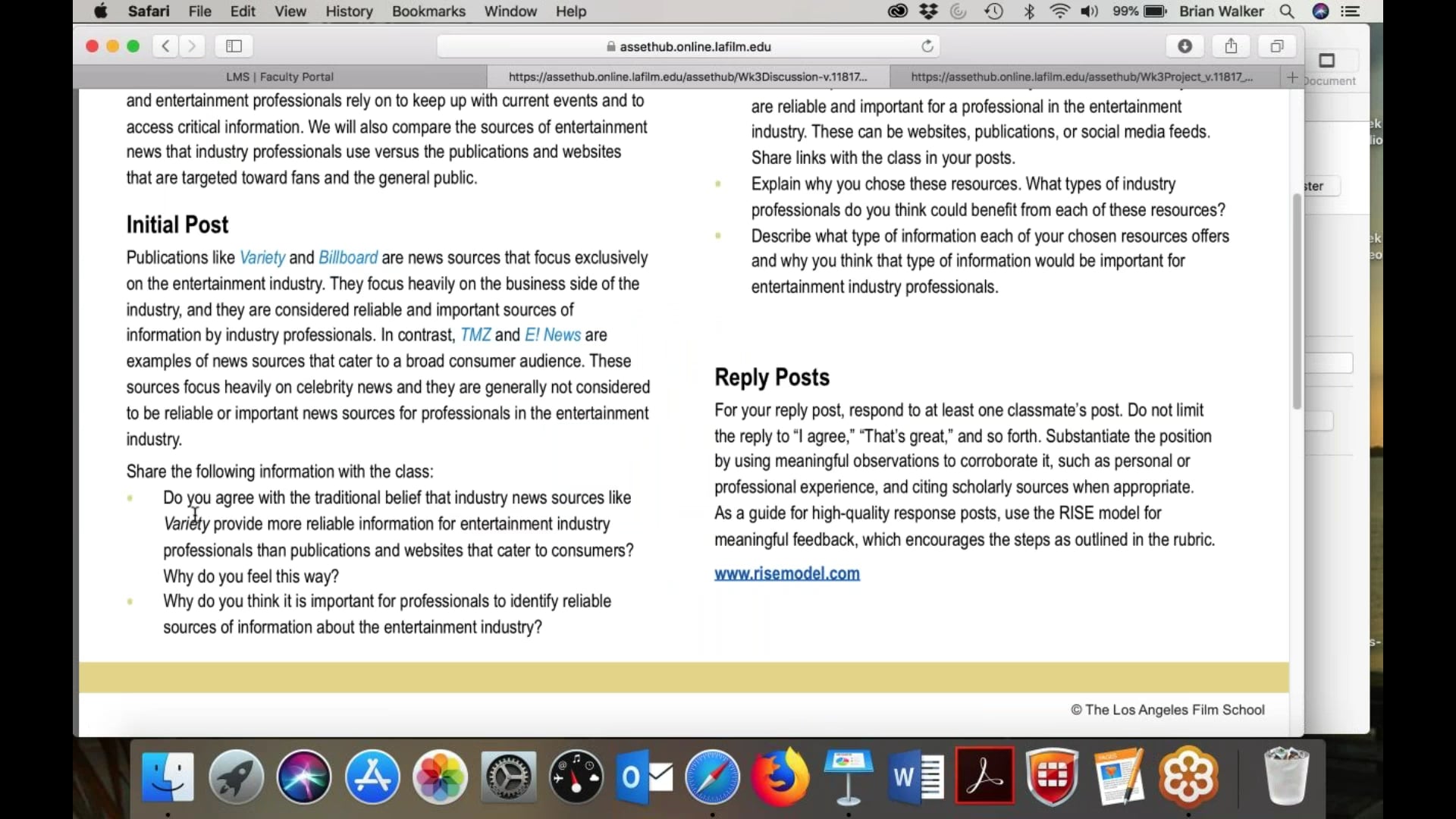Switch to the Wk3Project tab

click(x=1082, y=77)
